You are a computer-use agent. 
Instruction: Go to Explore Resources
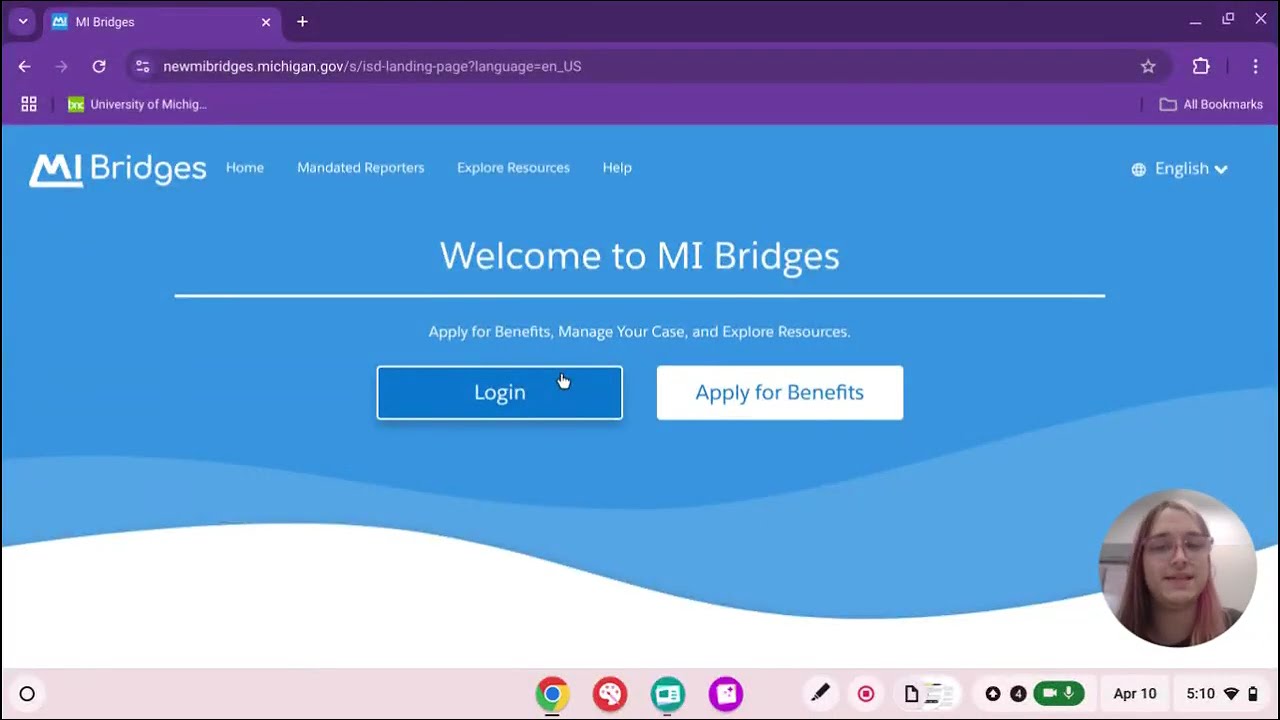(x=513, y=168)
